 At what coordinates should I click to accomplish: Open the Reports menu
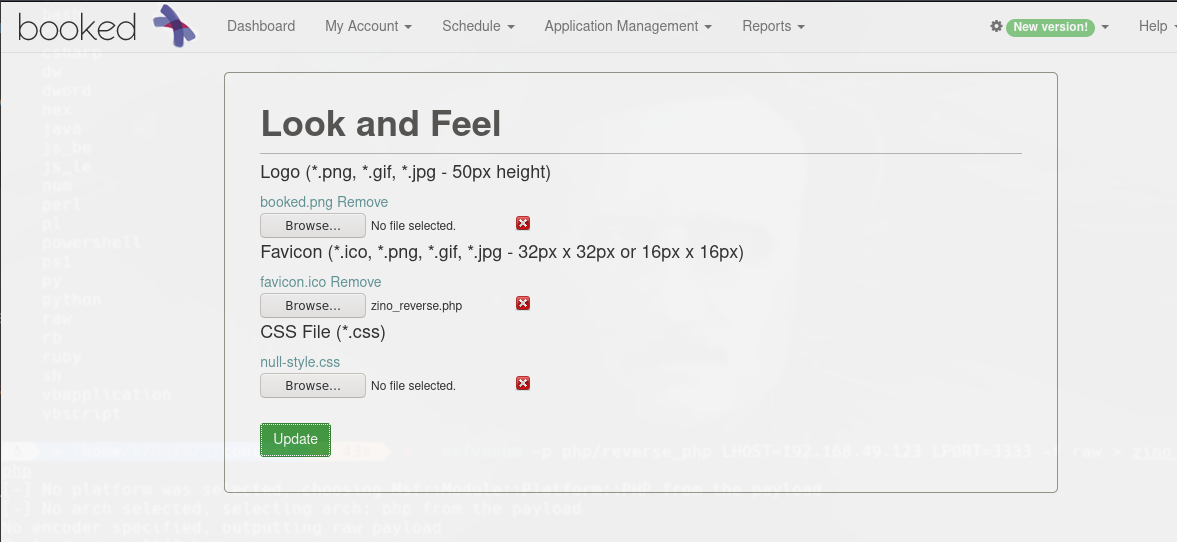click(x=773, y=26)
